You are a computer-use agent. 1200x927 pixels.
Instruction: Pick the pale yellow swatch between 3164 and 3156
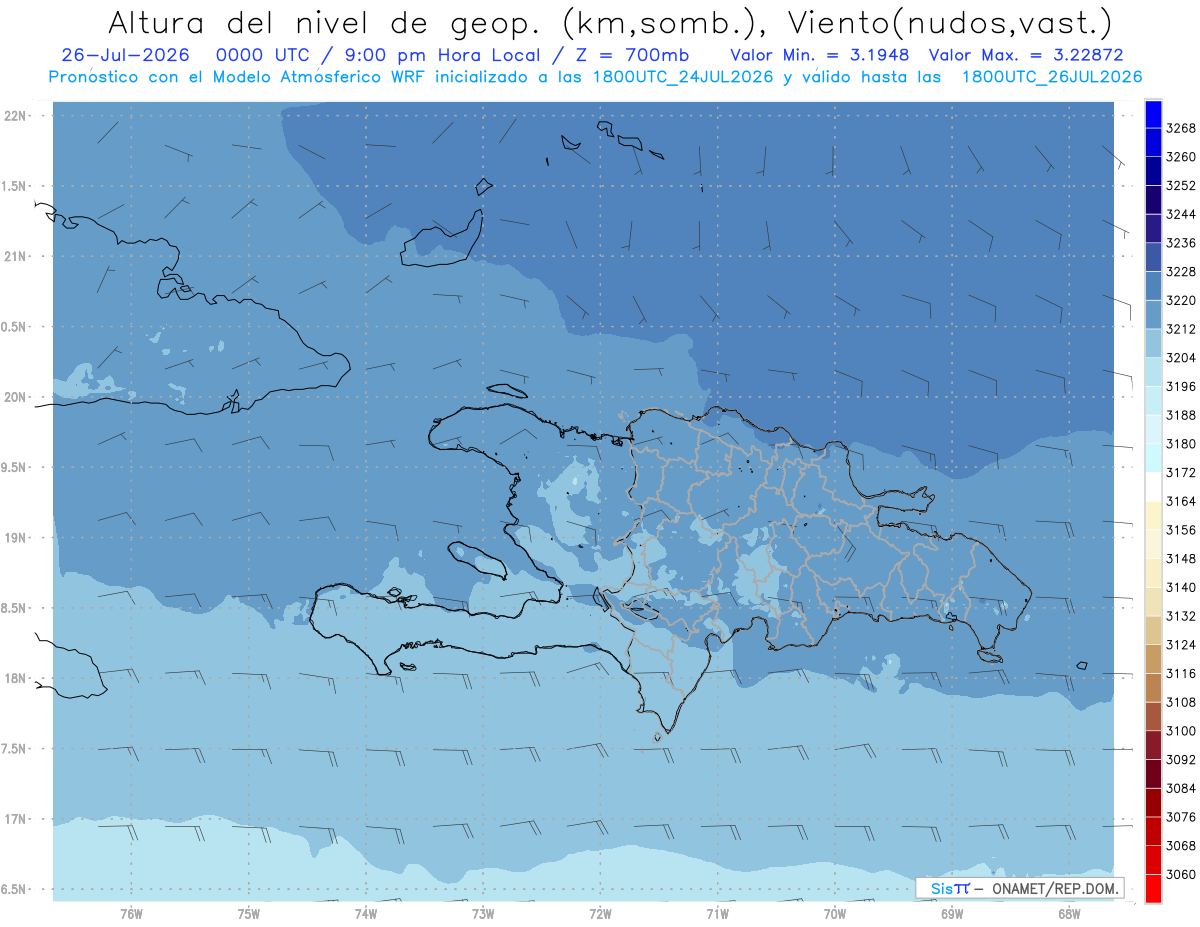[1153, 516]
